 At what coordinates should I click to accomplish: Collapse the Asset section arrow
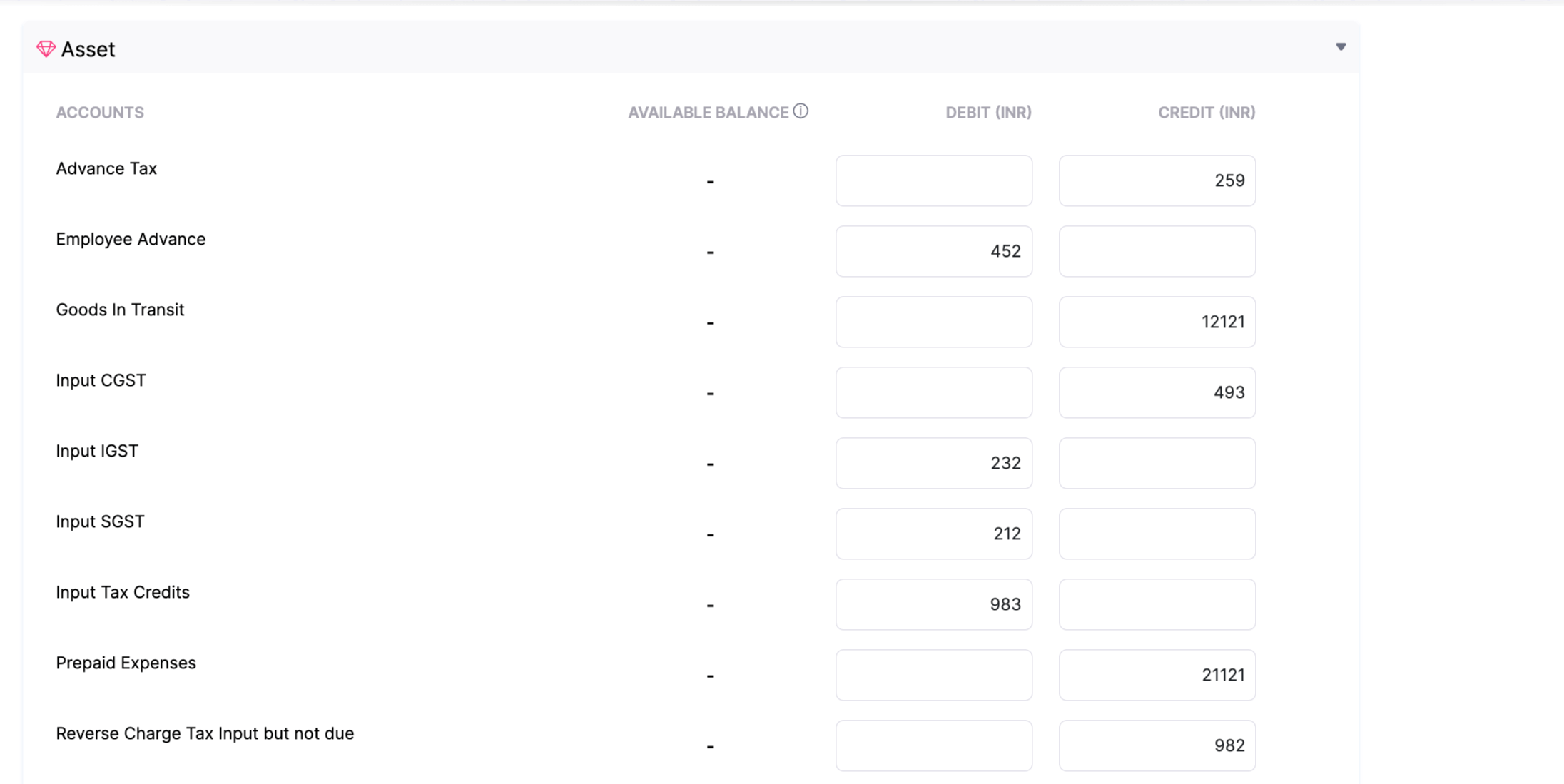click(x=1341, y=47)
